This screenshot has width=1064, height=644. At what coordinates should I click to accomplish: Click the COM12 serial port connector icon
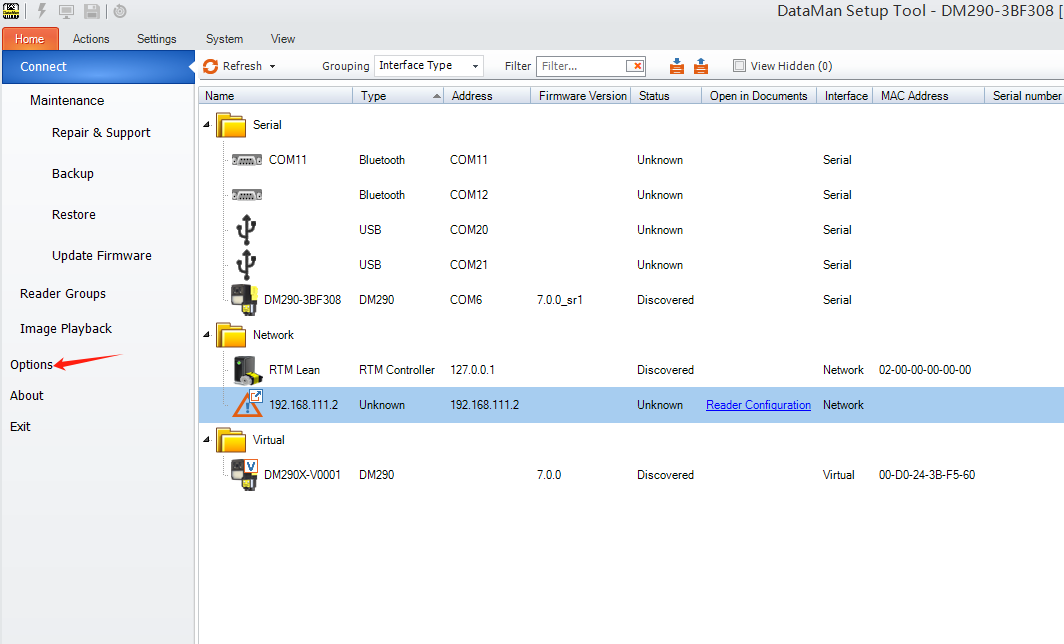coord(246,195)
